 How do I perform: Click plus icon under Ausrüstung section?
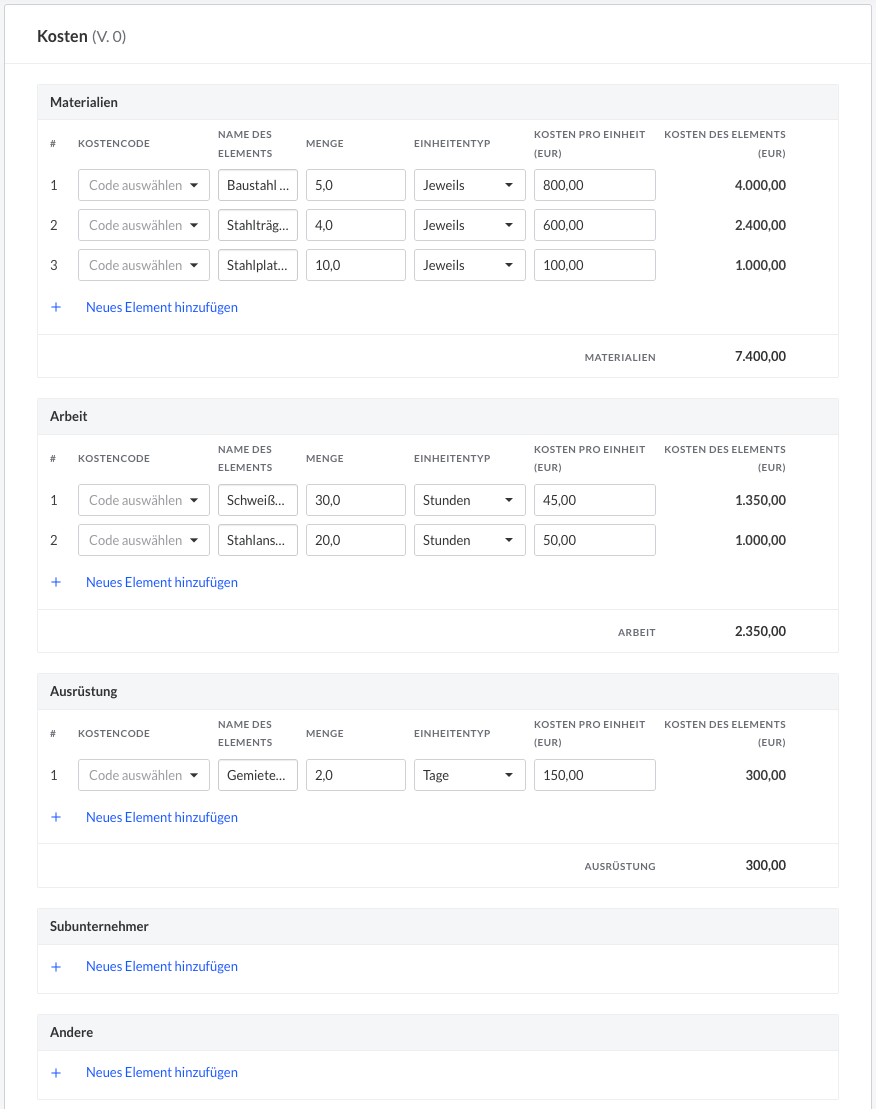(56, 817)
